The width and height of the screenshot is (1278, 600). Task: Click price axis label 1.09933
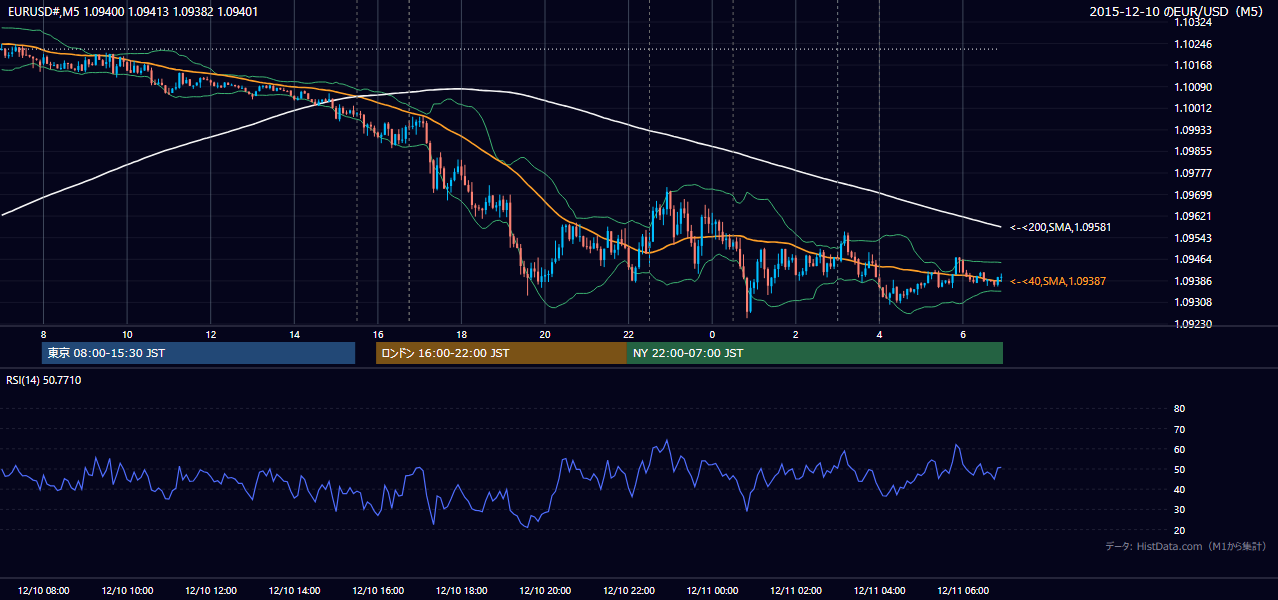pos(1191,130)
